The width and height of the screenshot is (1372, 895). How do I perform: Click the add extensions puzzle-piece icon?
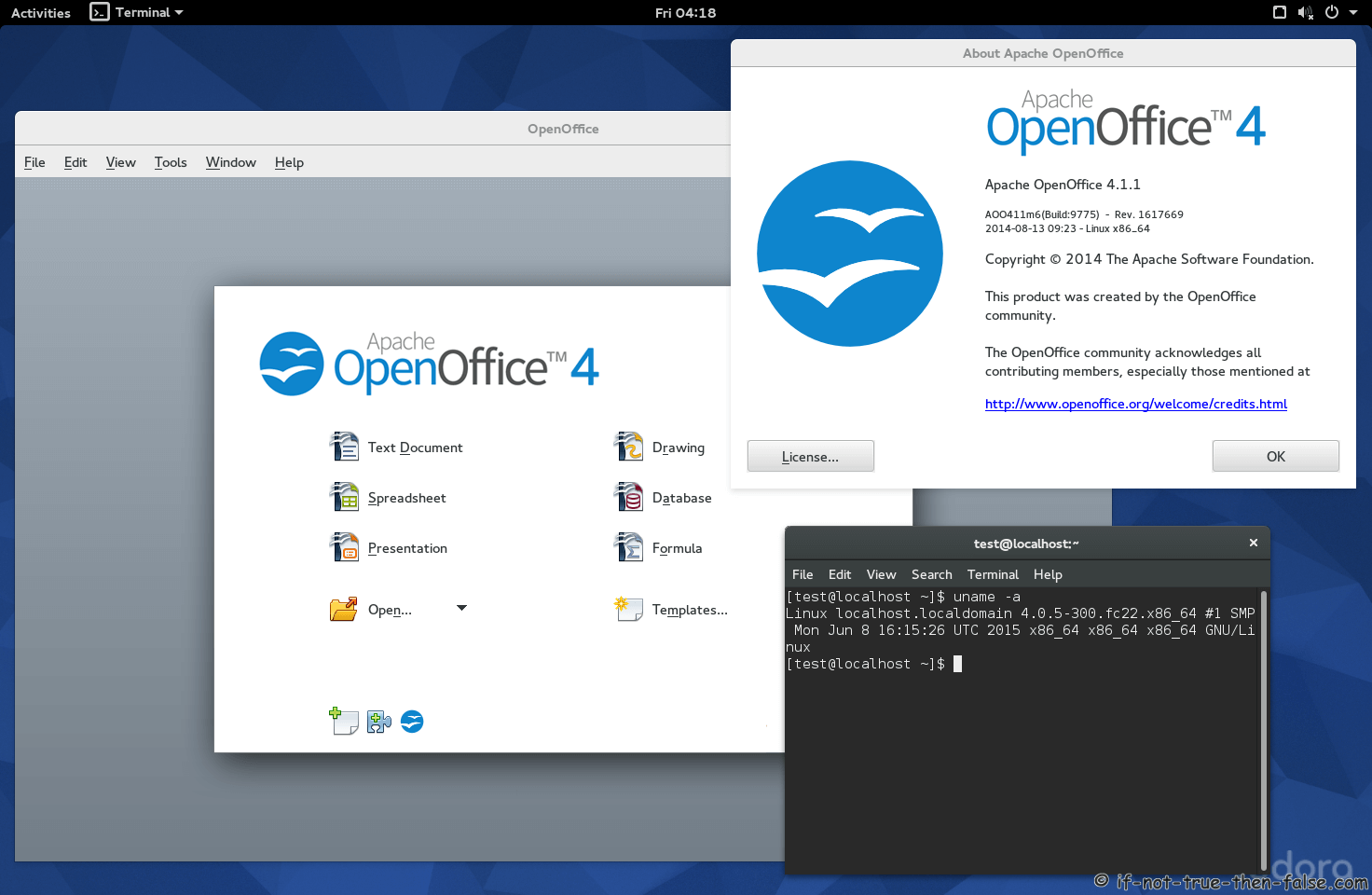(378, 722)
